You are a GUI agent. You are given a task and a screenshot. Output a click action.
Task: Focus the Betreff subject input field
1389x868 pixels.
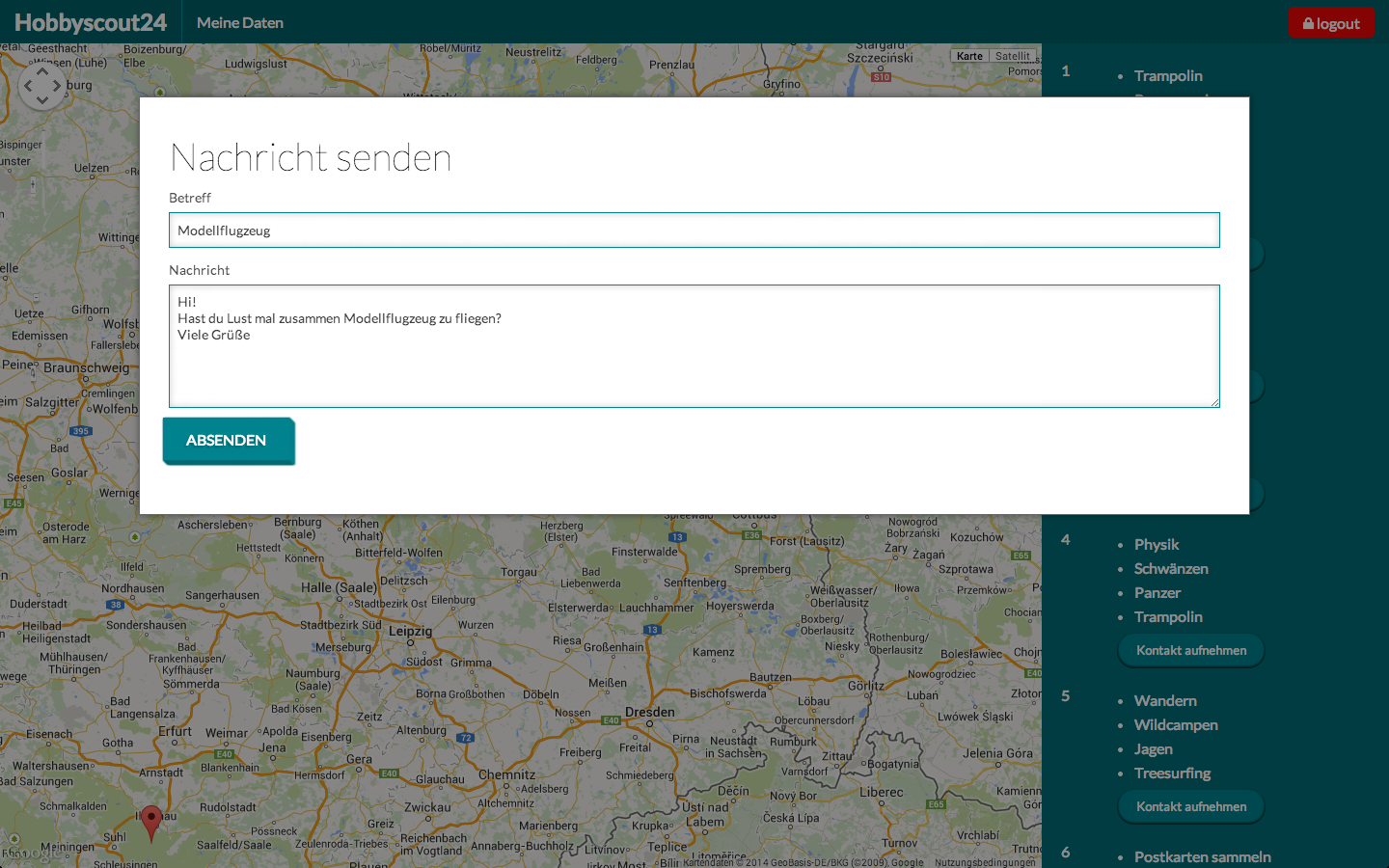click(694, 231)
